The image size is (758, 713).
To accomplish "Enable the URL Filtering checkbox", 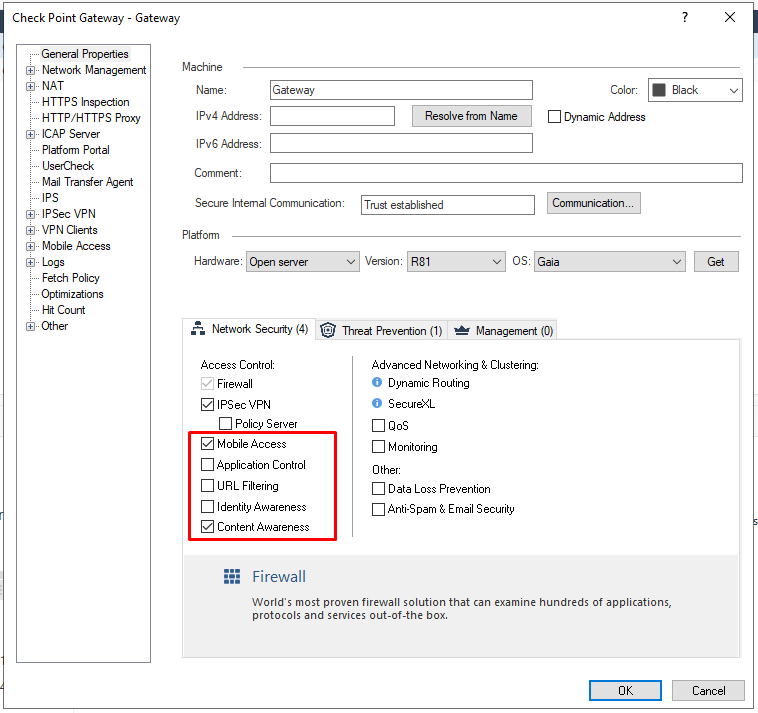I will 207,486.
